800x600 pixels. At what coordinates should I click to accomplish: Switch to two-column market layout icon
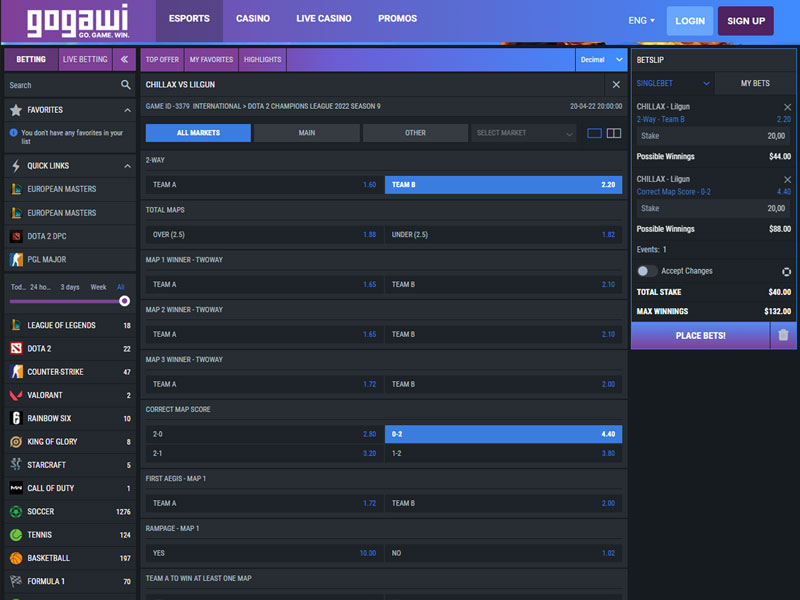614,133
